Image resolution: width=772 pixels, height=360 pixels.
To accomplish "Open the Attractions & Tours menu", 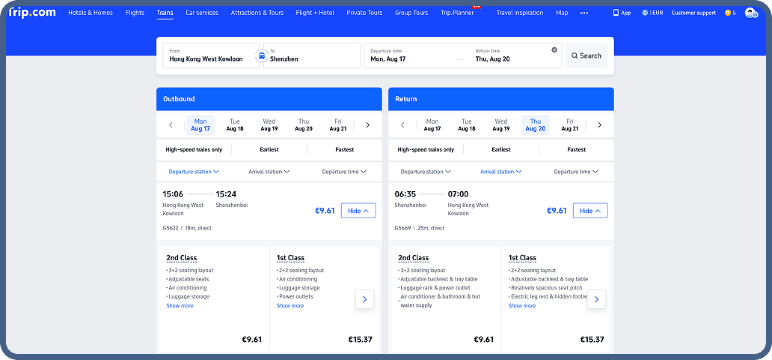I will point(257,13).
